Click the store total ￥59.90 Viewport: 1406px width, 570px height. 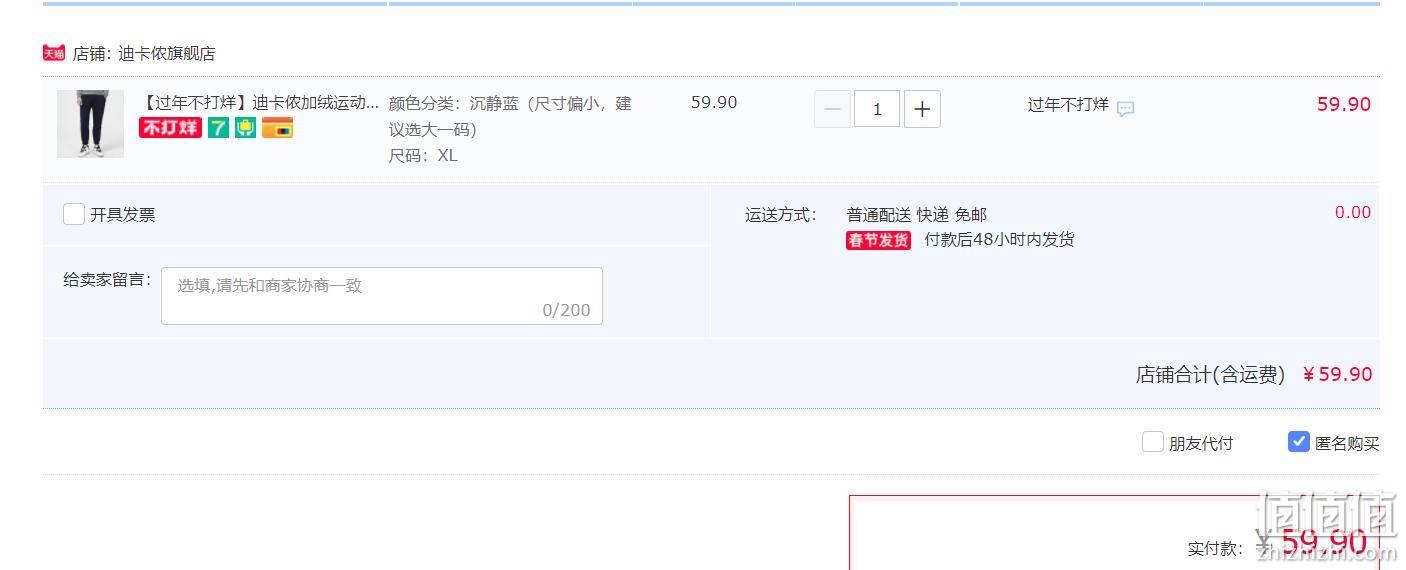(x=1338, y=374)
